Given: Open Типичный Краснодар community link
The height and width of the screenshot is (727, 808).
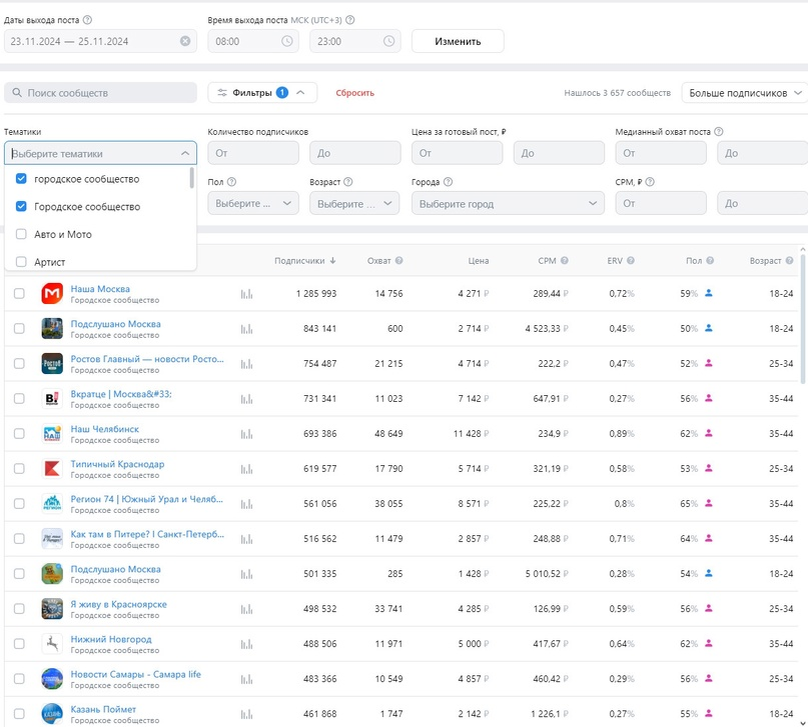Looking at the screenshot, I should point(117,464).
